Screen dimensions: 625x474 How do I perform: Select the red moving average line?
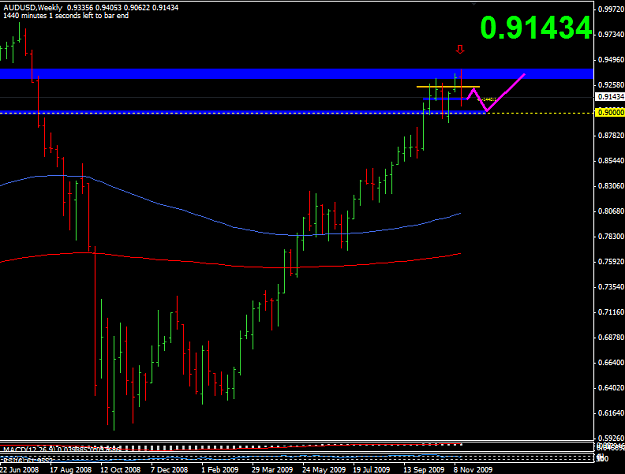(230, 260)
